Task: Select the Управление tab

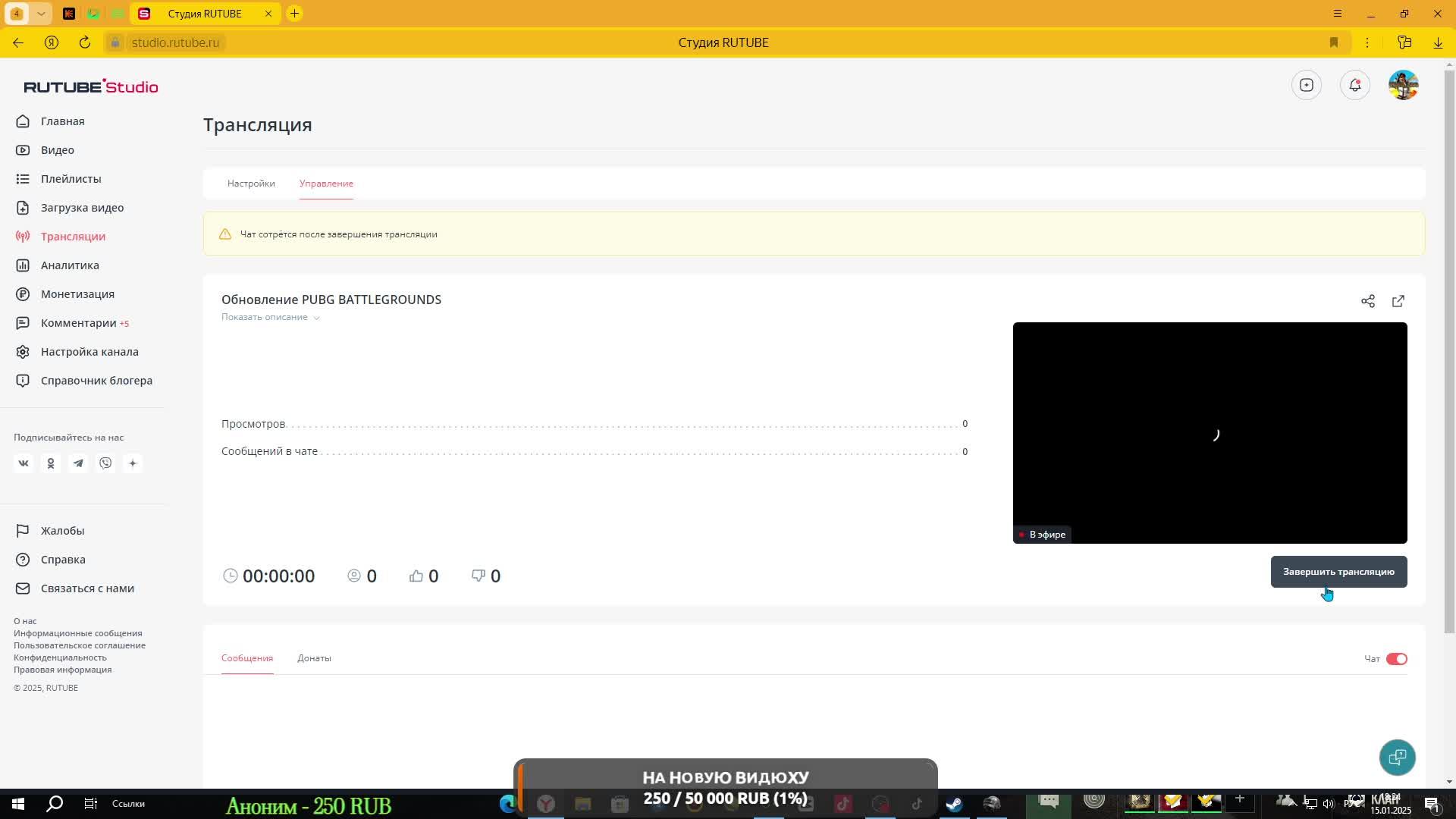Action: click(326, 184)
